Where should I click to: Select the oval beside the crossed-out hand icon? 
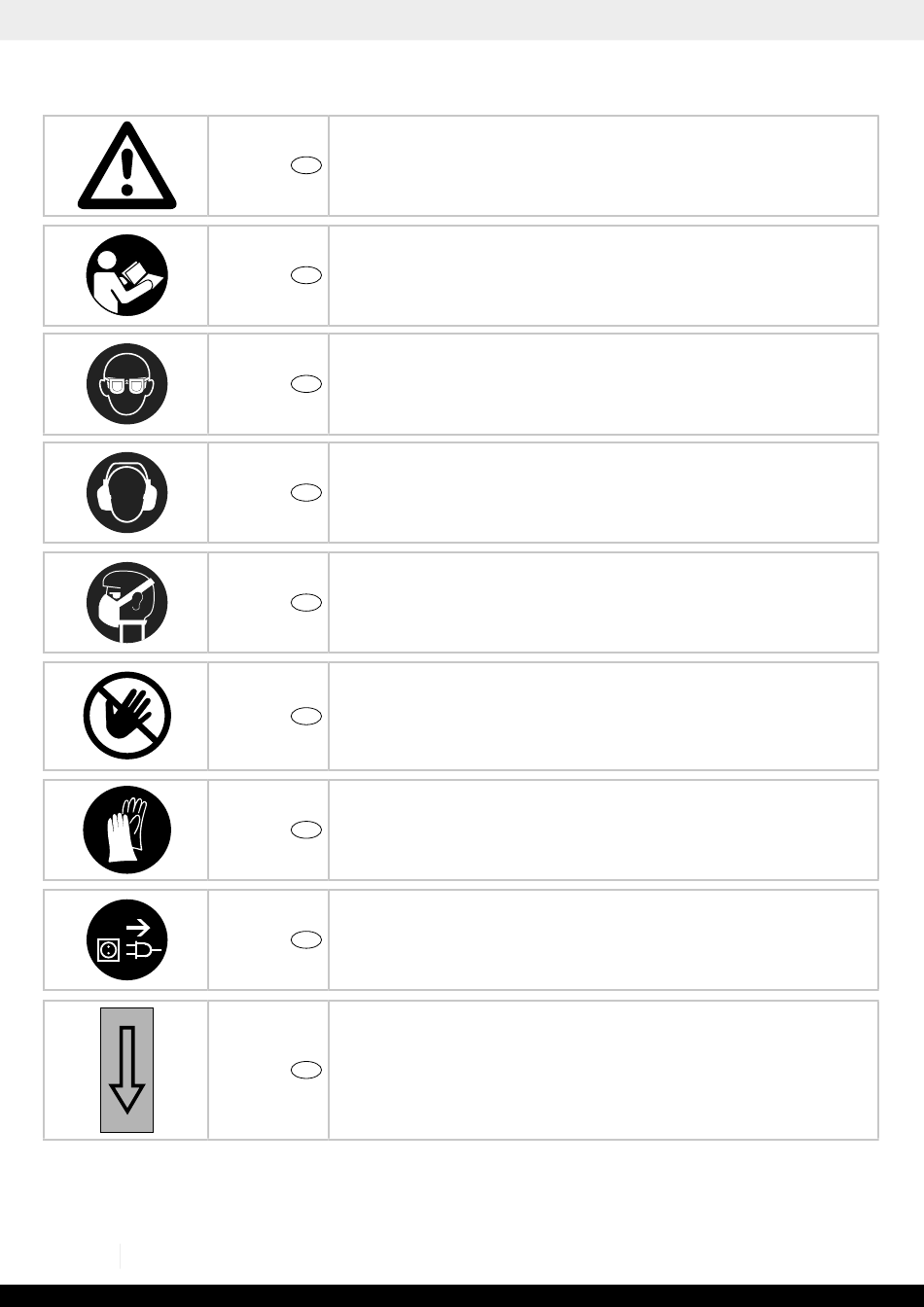305,717
